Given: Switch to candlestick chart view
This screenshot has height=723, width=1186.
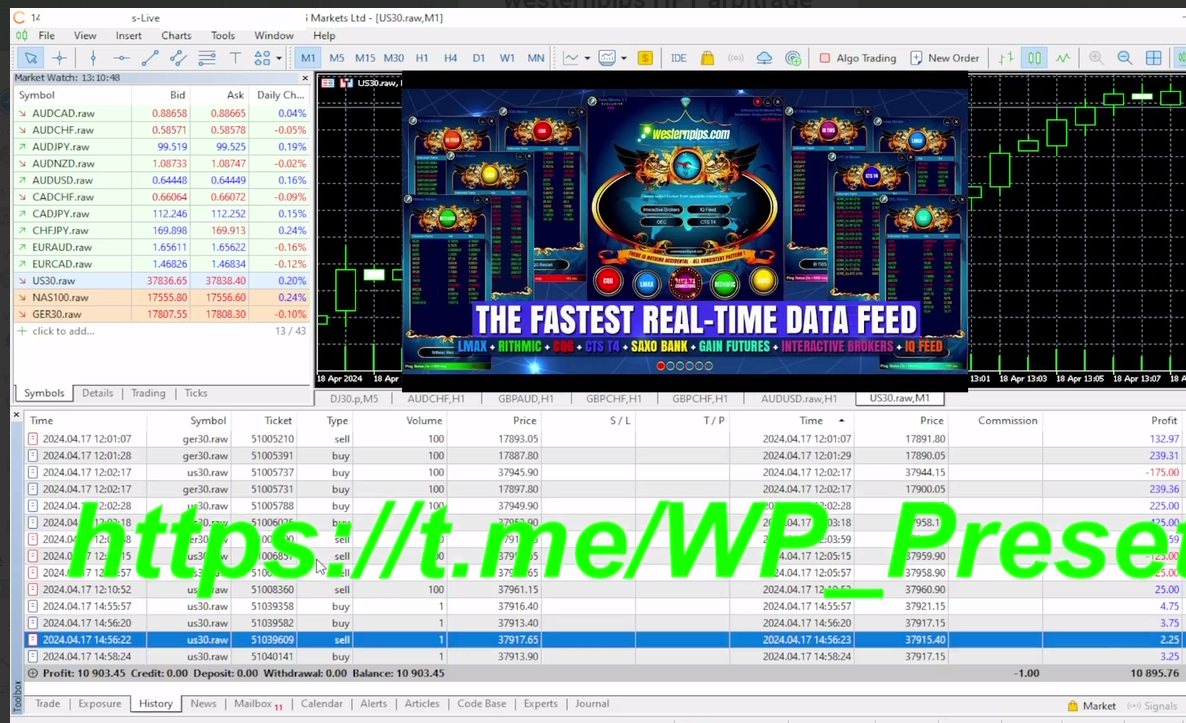Looking at the screenshot, I should tap(1034, 58).
